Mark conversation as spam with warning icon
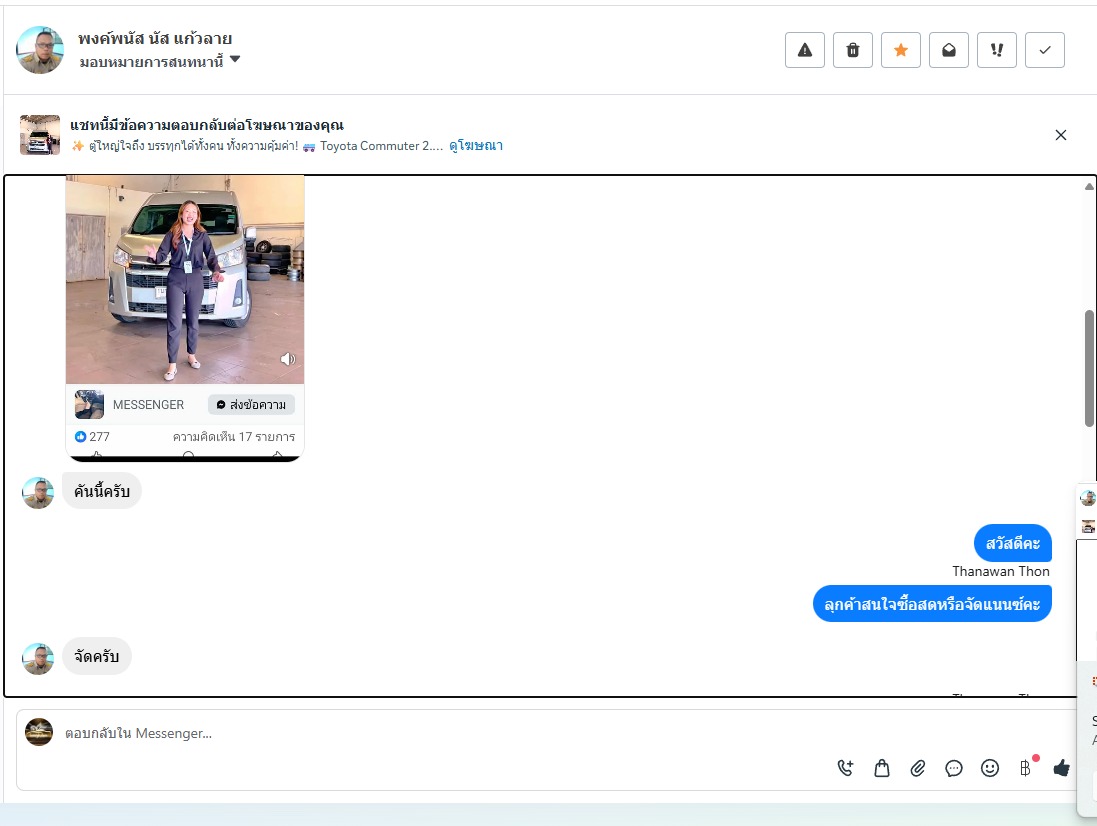 [x=805, y=50]
